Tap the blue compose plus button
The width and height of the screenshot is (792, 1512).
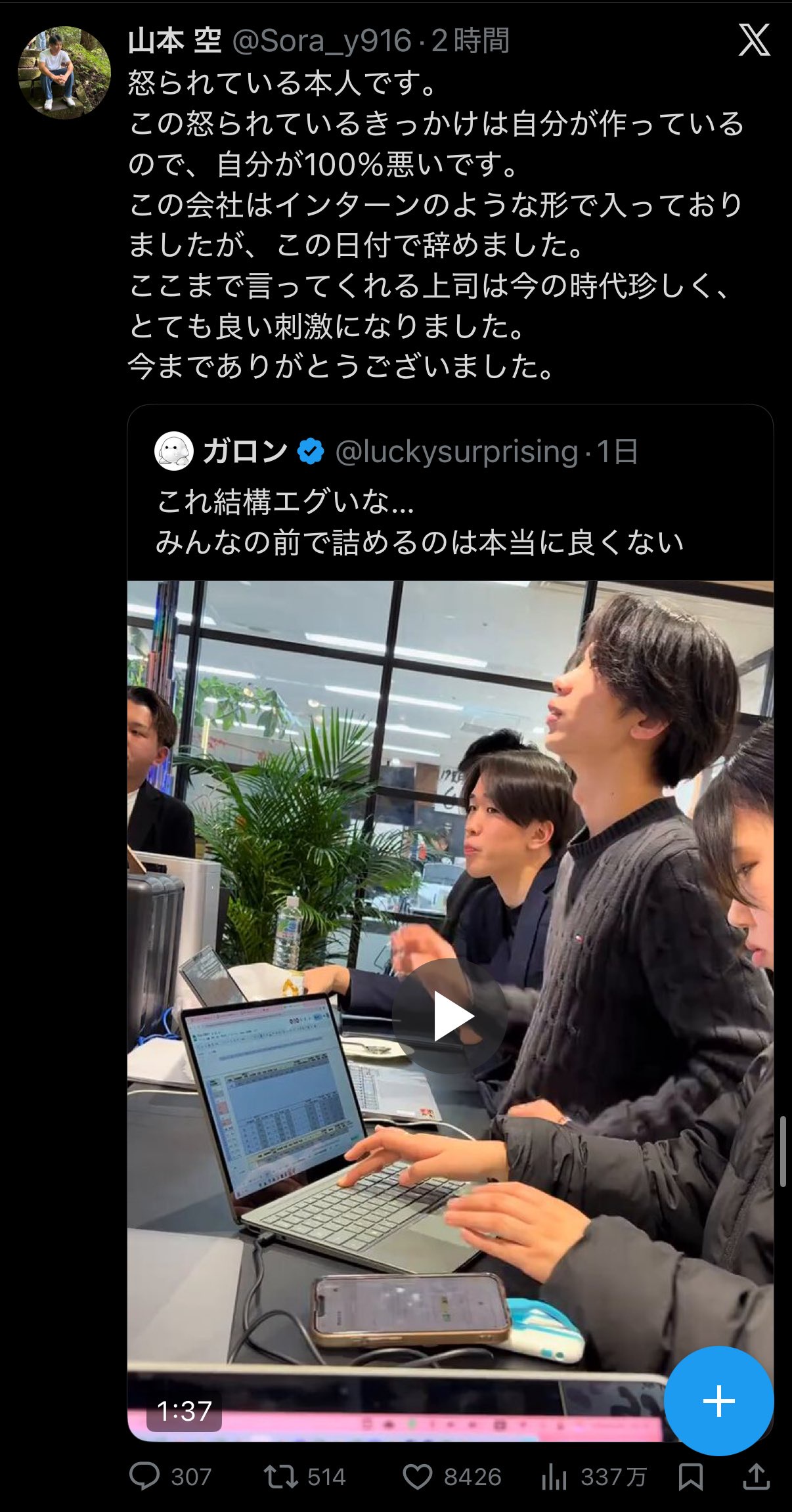[718, 1401]
